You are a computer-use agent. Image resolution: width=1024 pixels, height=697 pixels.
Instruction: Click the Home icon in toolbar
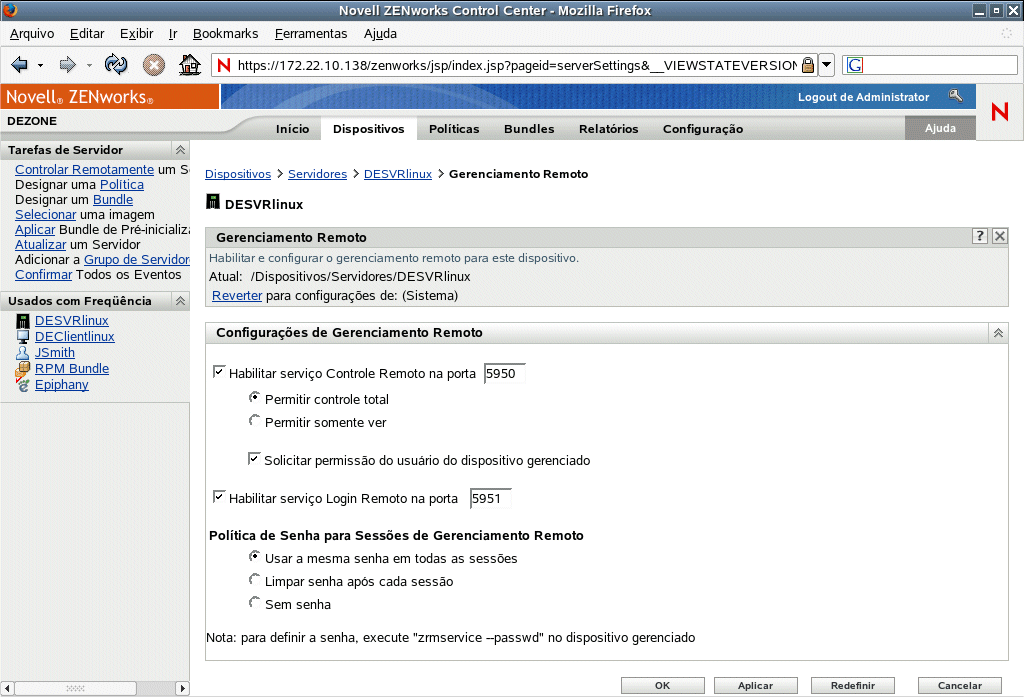pos(190,65)
